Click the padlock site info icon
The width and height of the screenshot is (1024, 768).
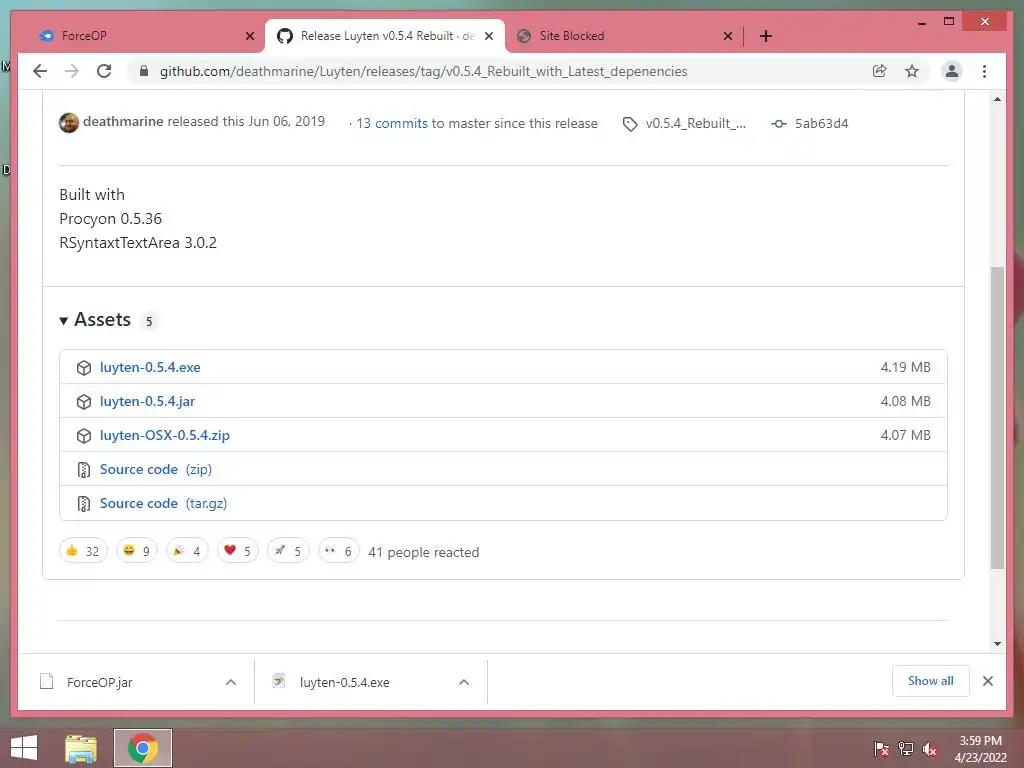coord(144,71)
